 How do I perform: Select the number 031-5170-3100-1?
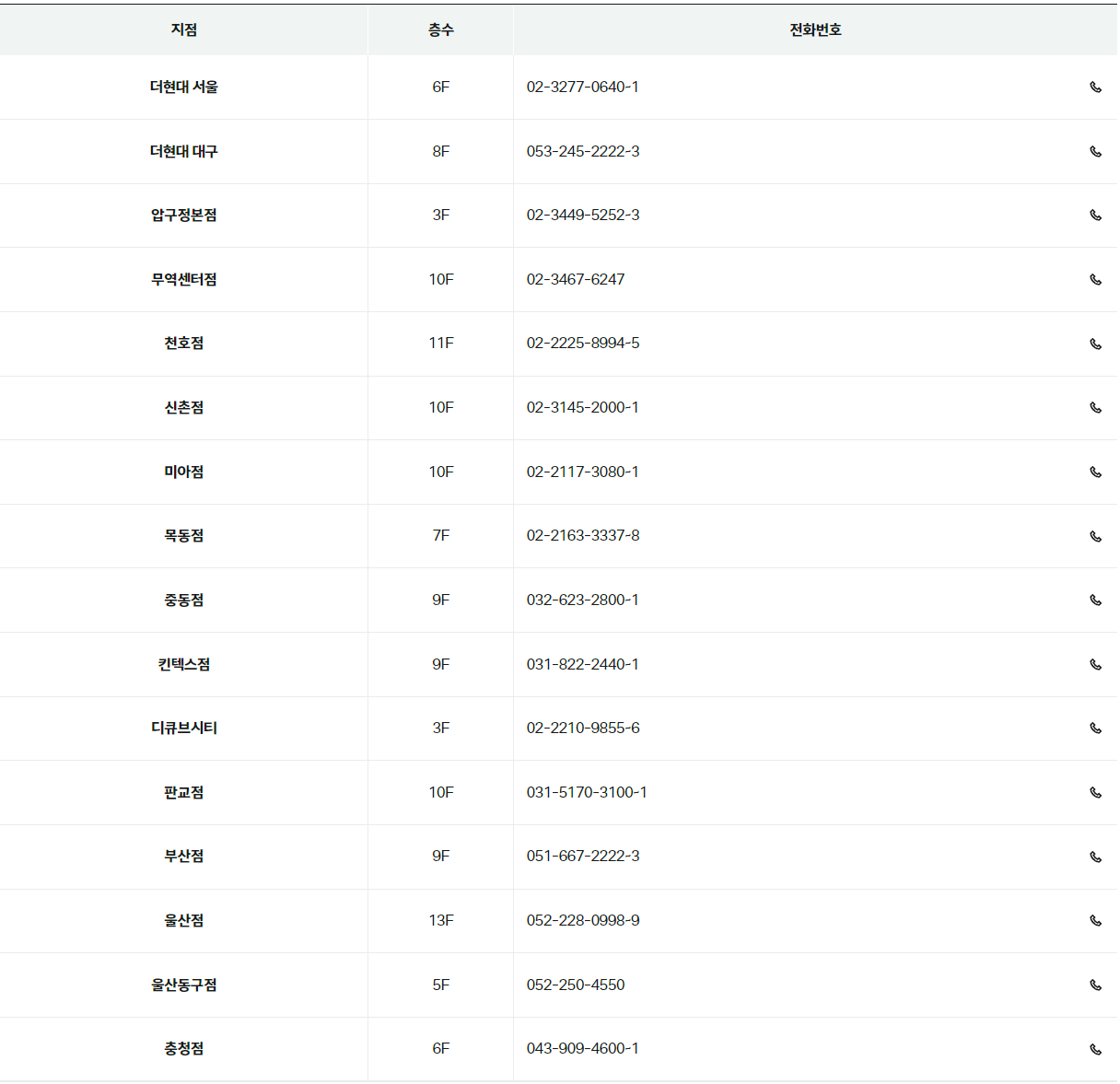coord(587,792)
